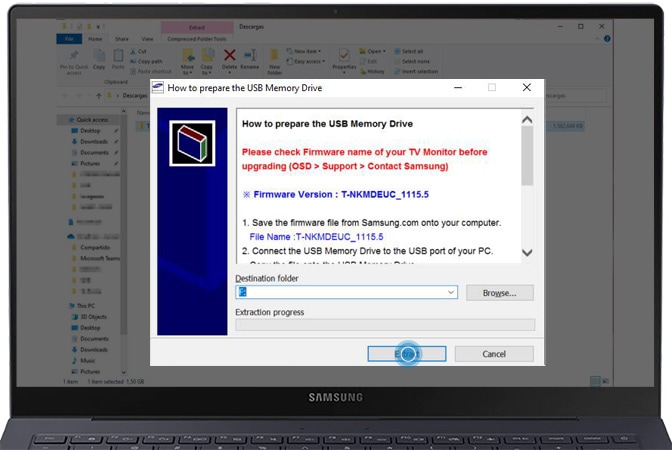
Task: Click the red Delete X icon
Action: point(230,55)
